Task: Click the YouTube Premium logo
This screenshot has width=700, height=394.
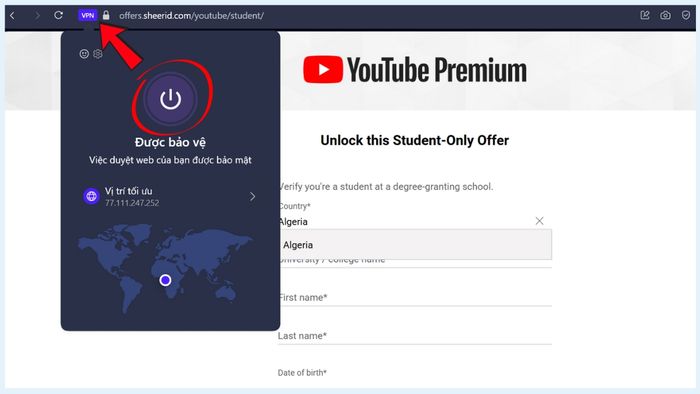Action: (x=415, y=70)
